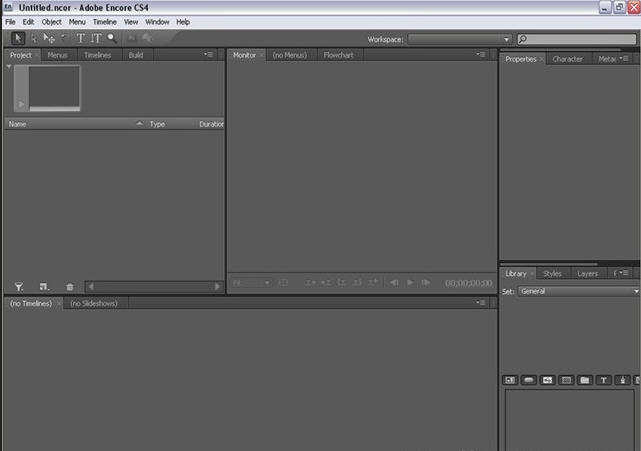641x451 pixels.
Task: Click the Project preview thumbnail
Action: [47, 88]
